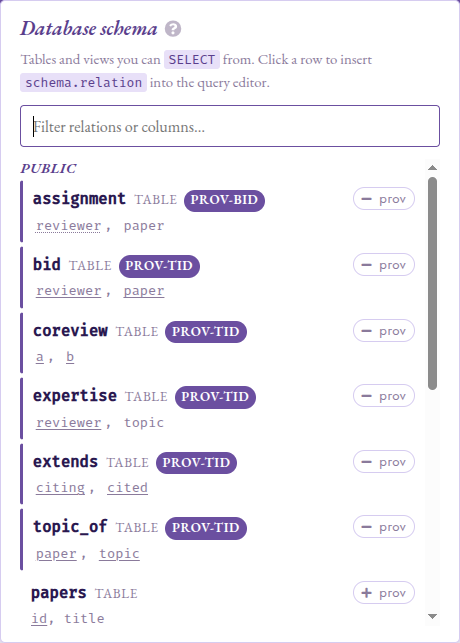
Task: Disable provenance on assignment table
Action: (x=384, y=199)
